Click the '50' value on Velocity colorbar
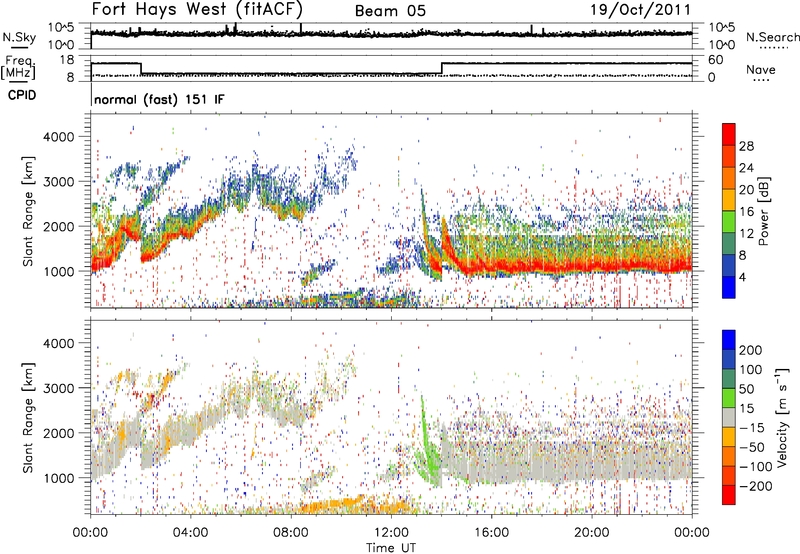The width and height of the screenshot is (800, 554). pyautogui.click(x=746, y=389)
